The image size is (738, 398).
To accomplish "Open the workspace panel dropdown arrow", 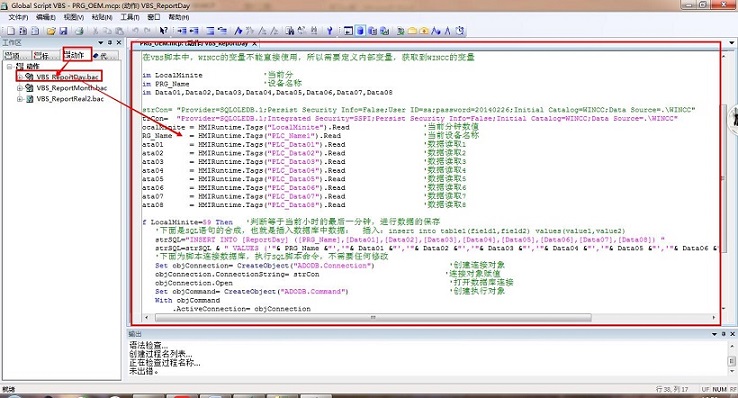I will pyautogui.click(x=101, y=42).
